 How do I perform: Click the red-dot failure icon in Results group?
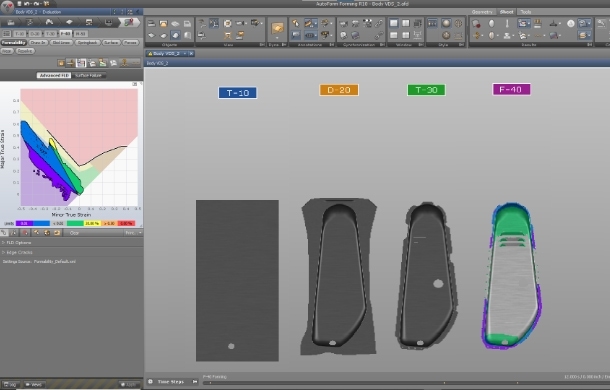coord(475,23)
